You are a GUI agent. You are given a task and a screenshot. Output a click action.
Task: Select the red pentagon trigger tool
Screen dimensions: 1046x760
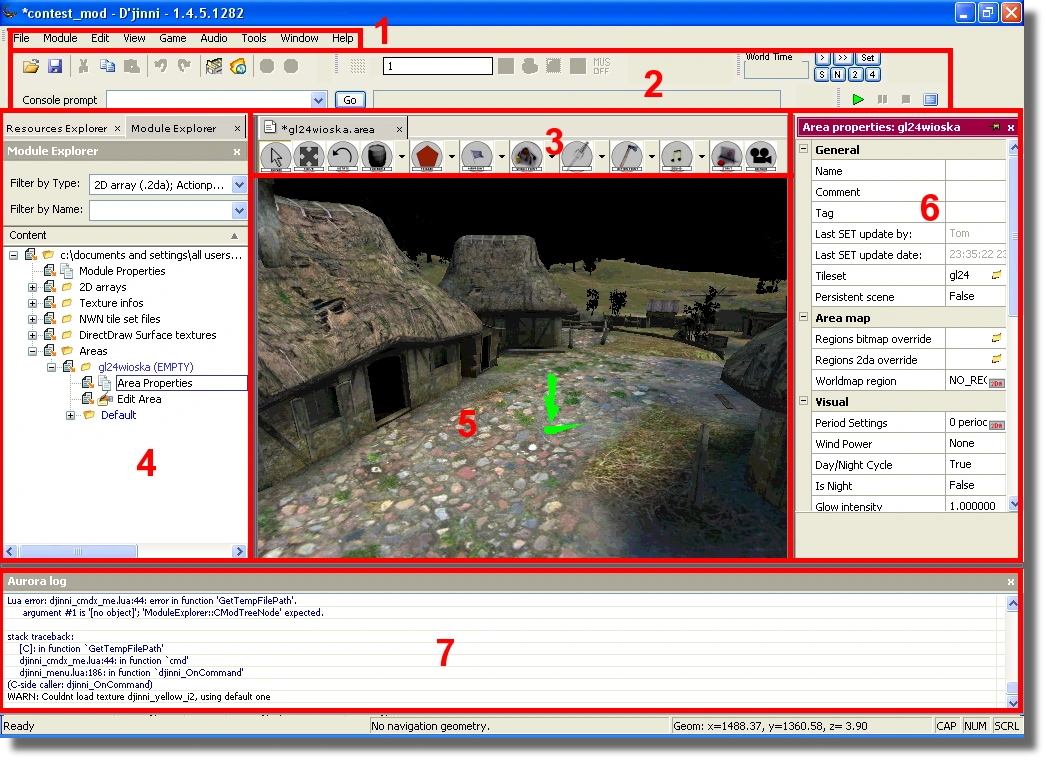tap(427, 157)
